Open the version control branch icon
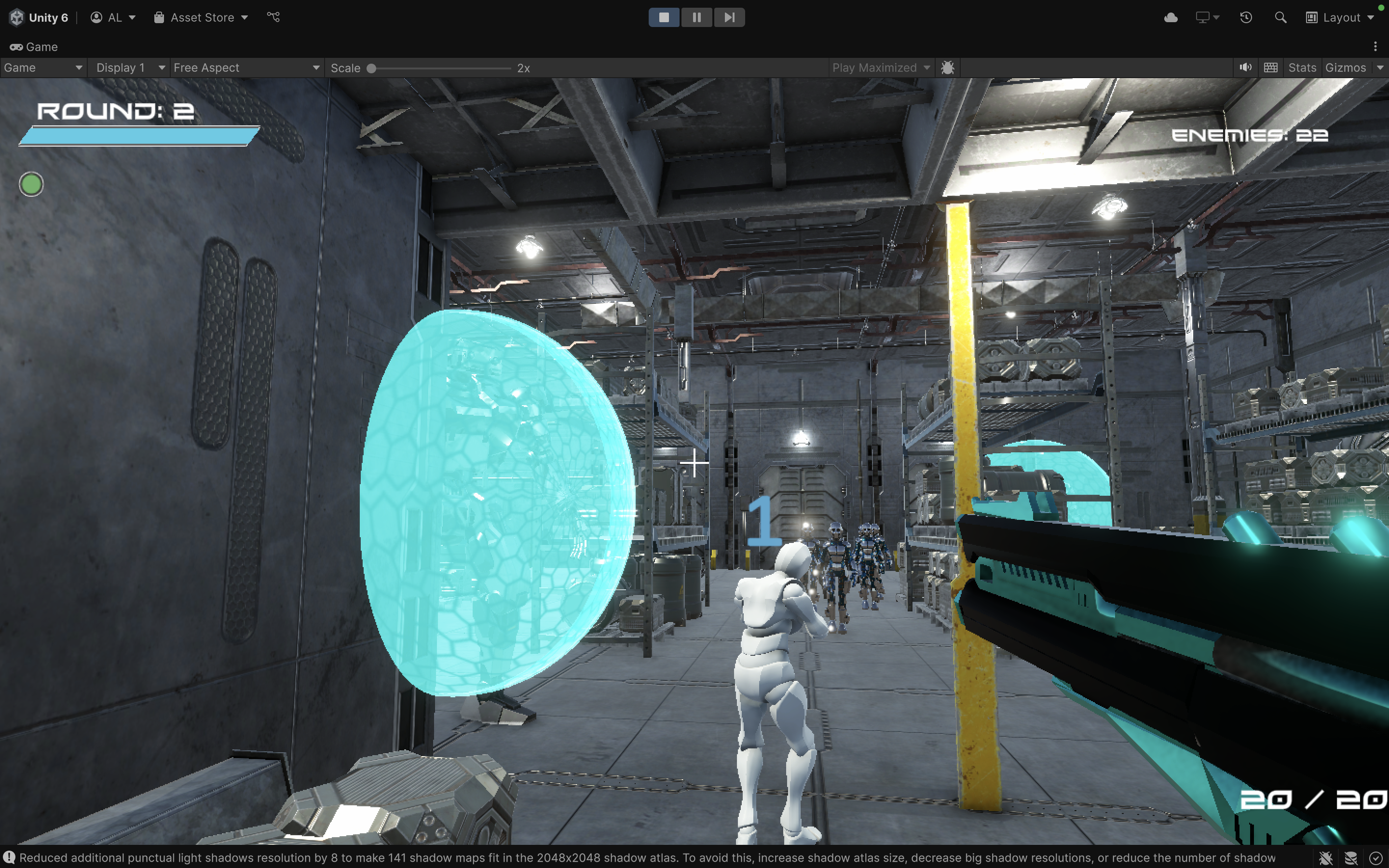This screenshot has width=1389, height=868. point(273,17)
